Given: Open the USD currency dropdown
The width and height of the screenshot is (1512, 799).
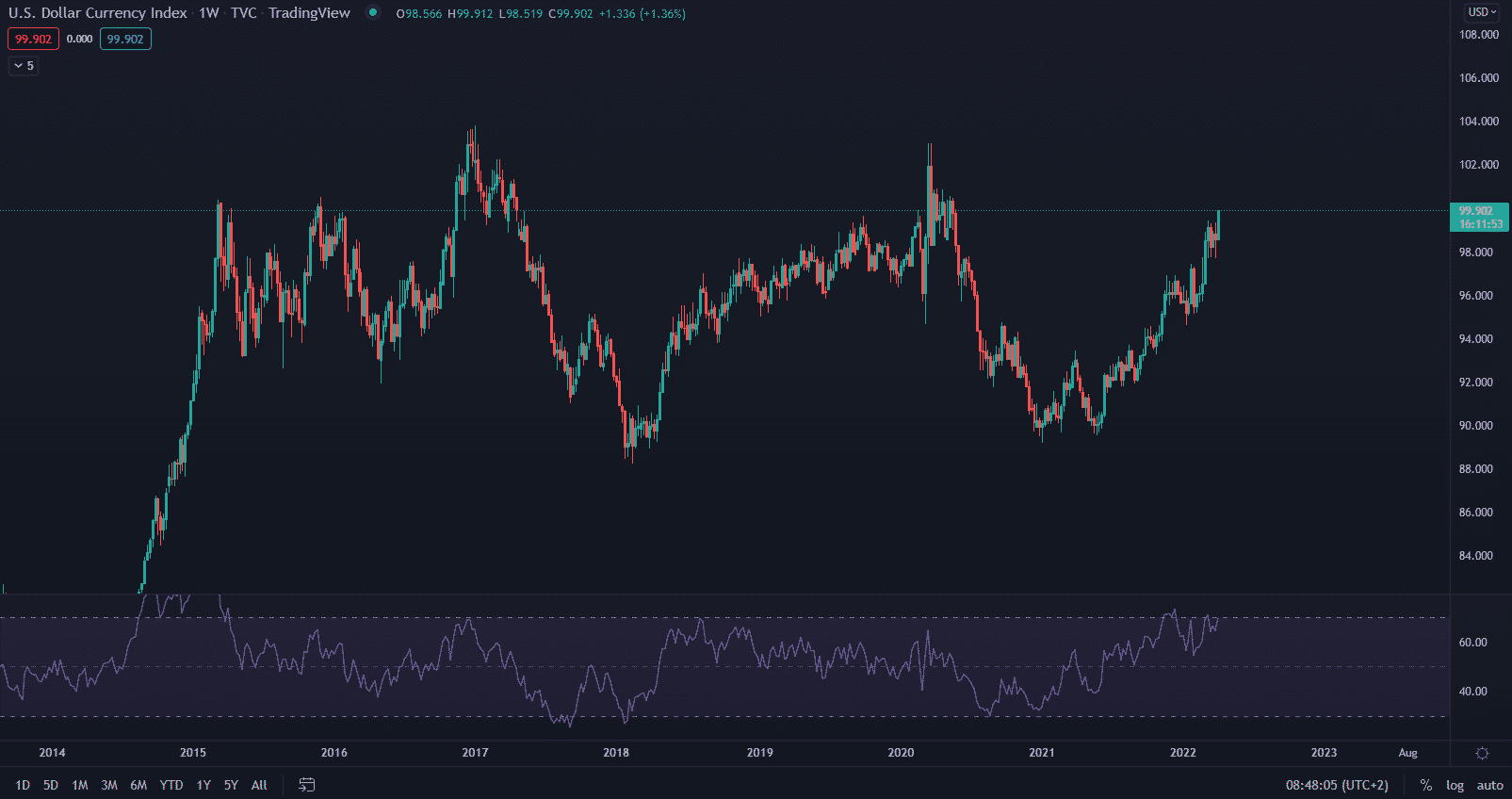Looking at the screenshot, I should coord(1481,12).
